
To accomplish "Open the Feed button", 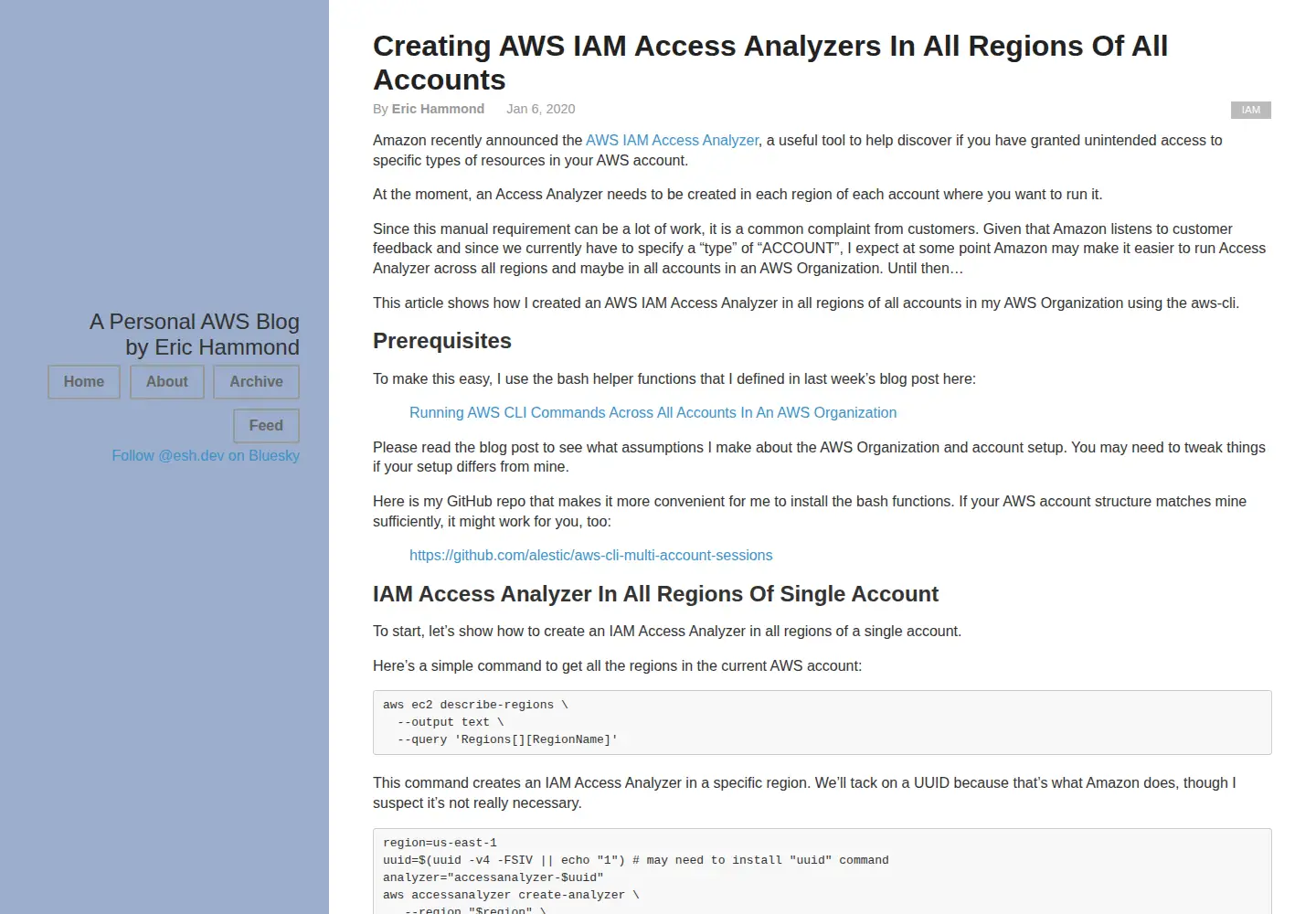I will 266,426.
